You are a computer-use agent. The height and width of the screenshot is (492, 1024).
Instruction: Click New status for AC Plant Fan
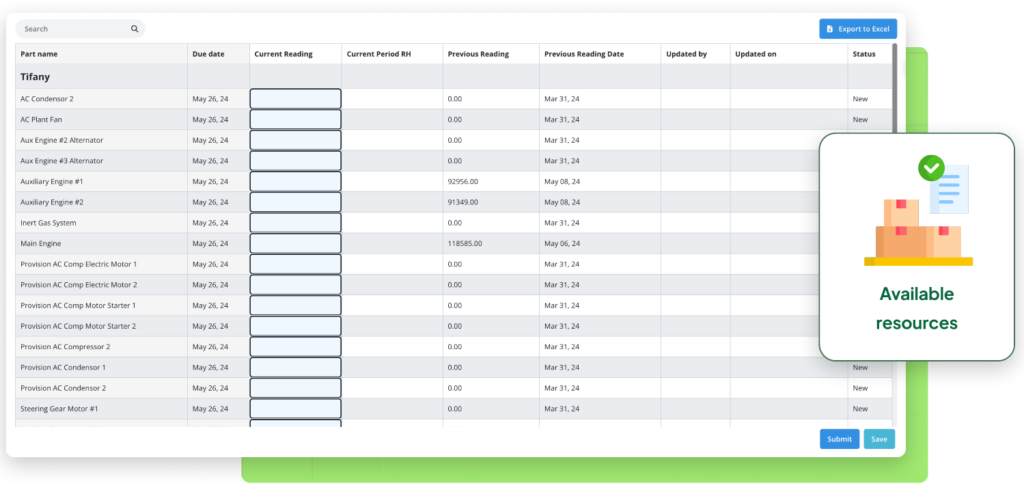pos(860,120)
